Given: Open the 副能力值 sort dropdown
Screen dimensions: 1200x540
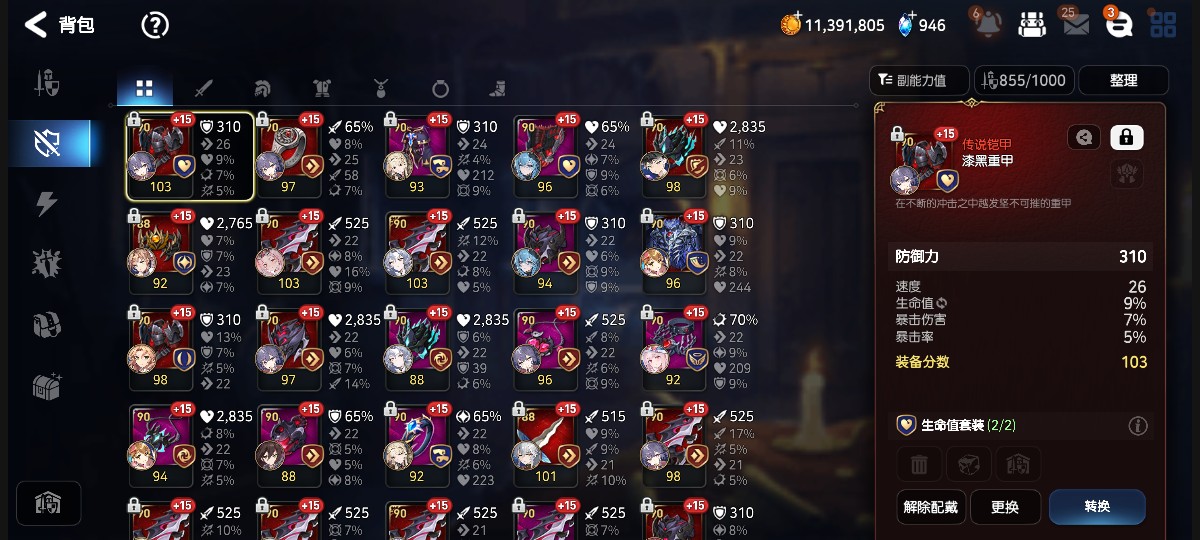Looking at the screenshot, I should click(920, 80).
